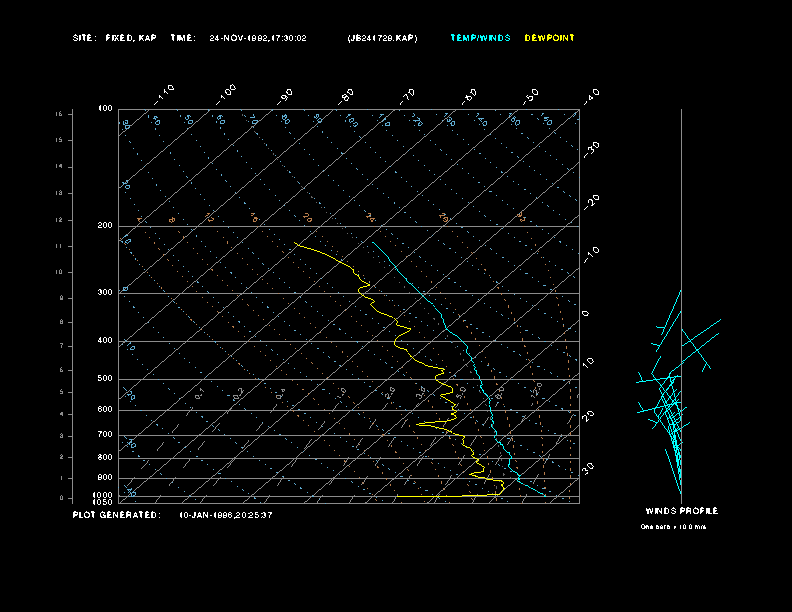The image size is (792, 612).
Task: Click the "SITE:" header label
Action: [x=84, y=38]
